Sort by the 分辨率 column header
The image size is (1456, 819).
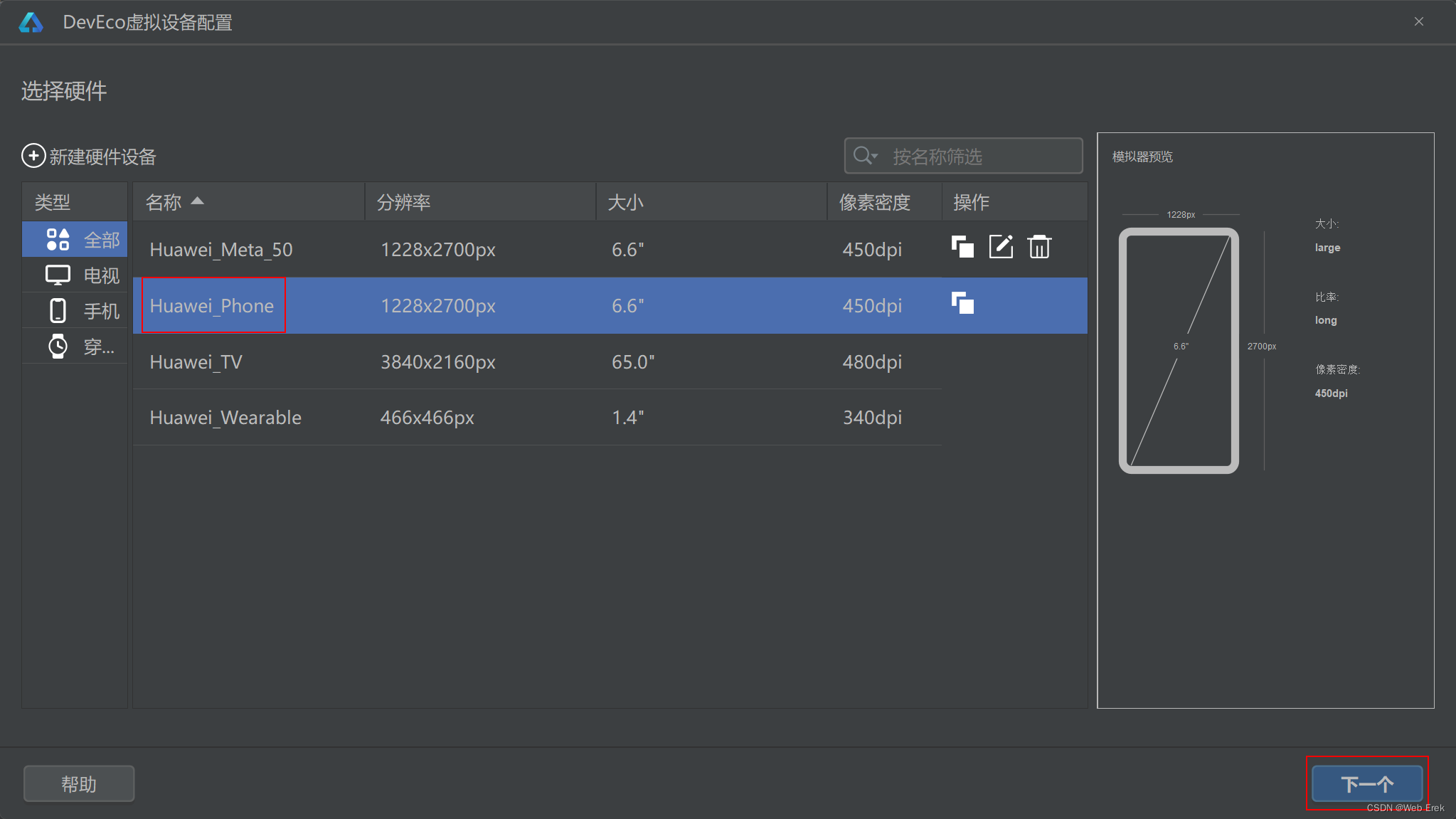pos(403,202)
